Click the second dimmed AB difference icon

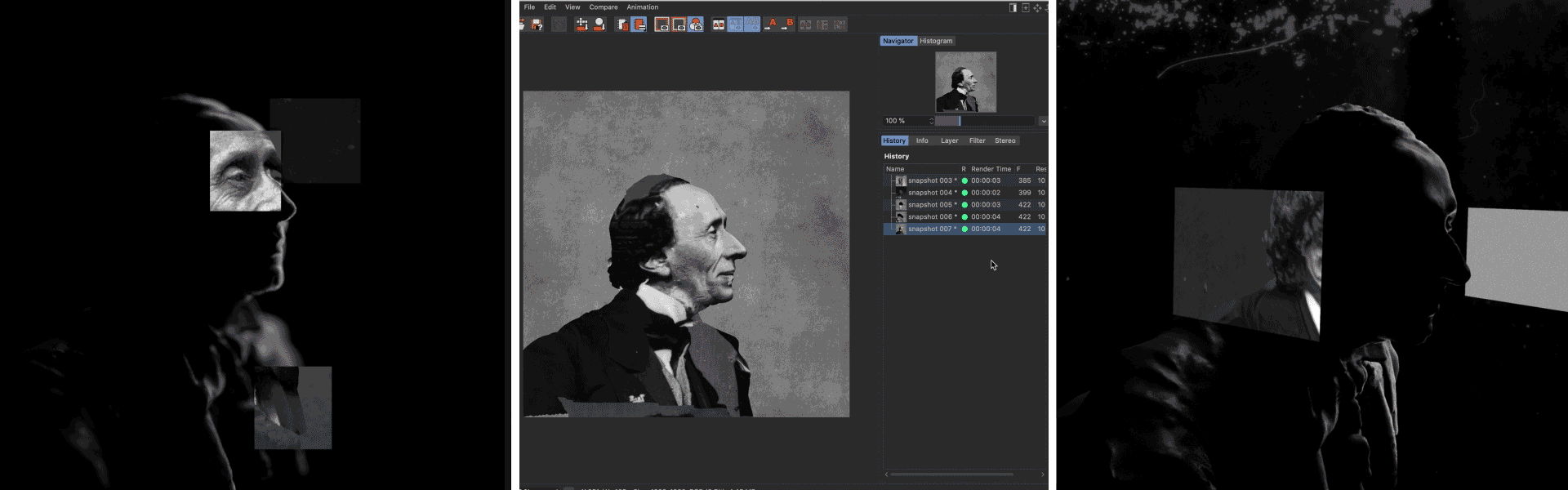coord(822,24)
